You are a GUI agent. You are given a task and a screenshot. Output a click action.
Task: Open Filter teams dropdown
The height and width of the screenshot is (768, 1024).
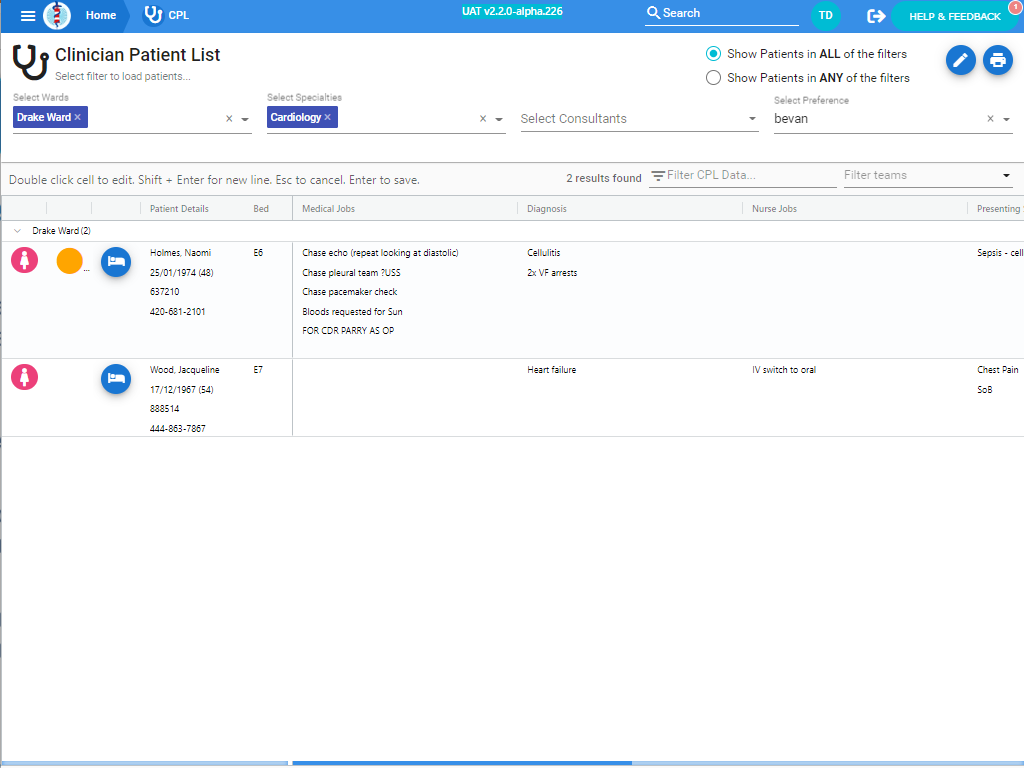(x=928, y=175)
